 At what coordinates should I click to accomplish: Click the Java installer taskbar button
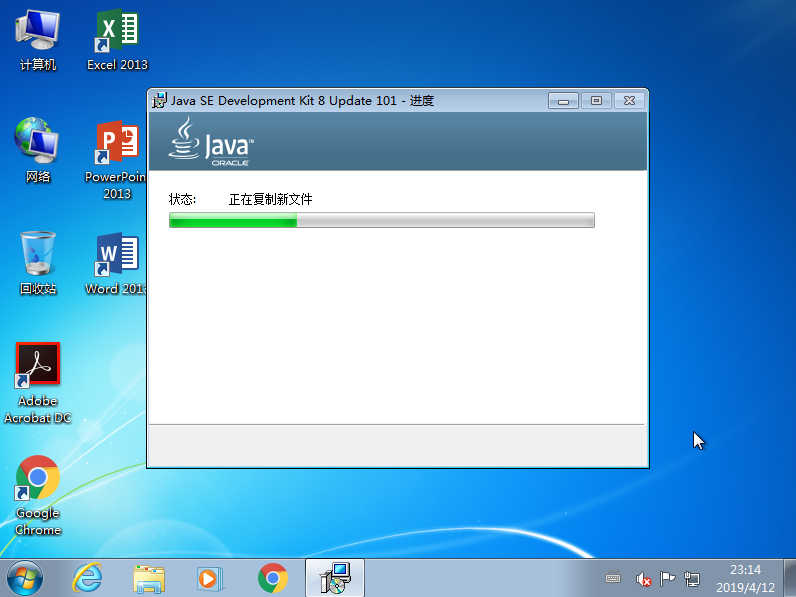(x=335, y=578)
